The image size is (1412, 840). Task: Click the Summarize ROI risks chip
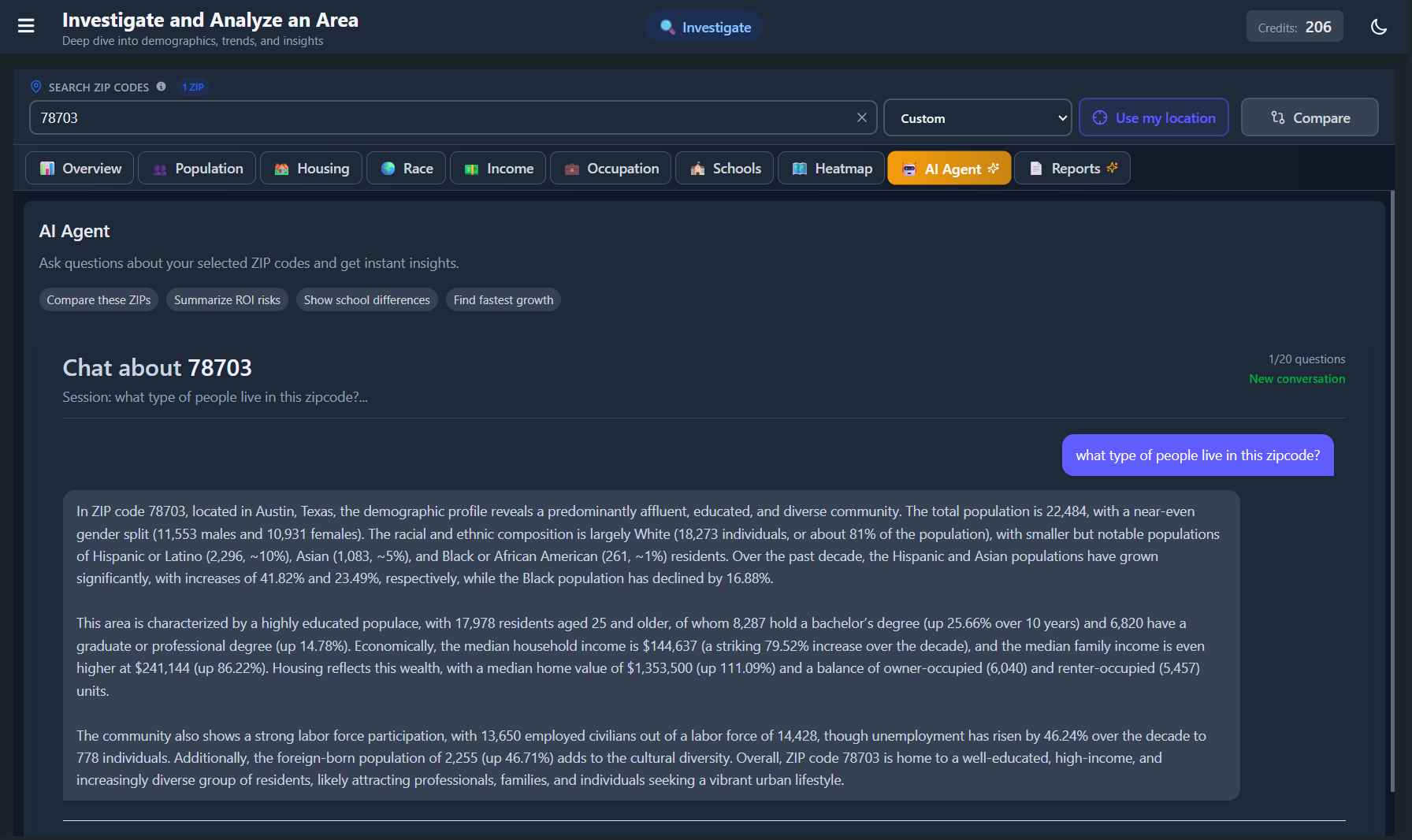[x=227, y=299]
